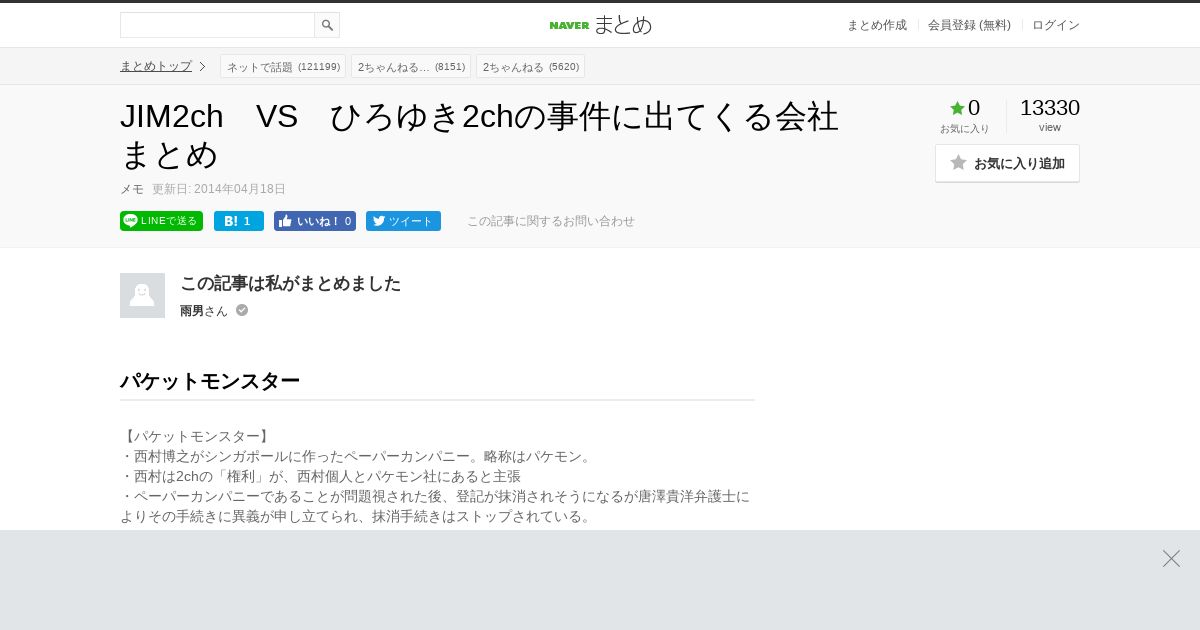This screenshot has width=1200, height=630.
Task: Open 会員登録 (無料) link
Action: 969,25
